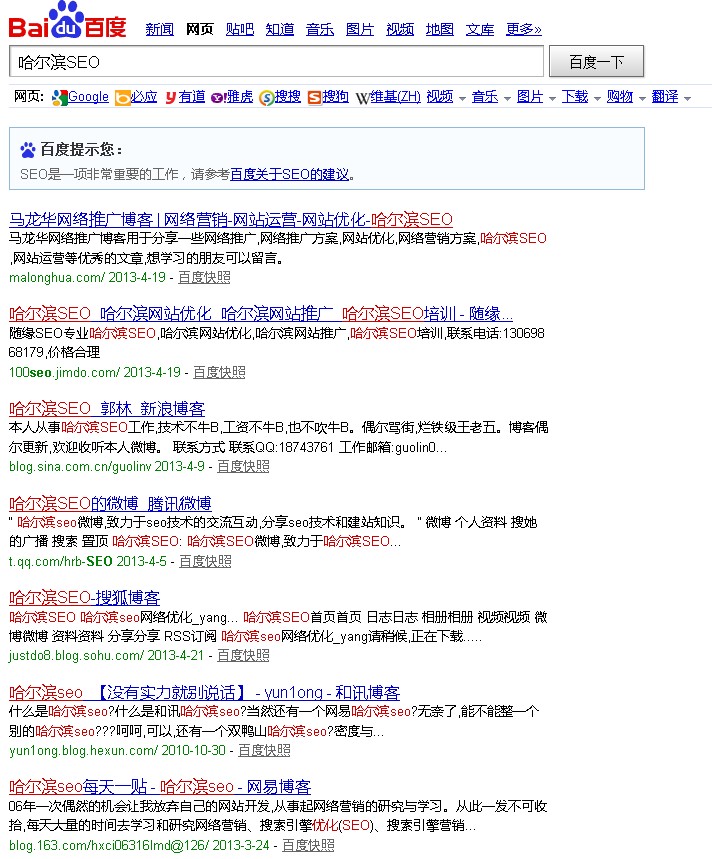Expand the 下载 dropdown arrow
The width and height of the screenshot is (712, 859).
pos(597,99)
